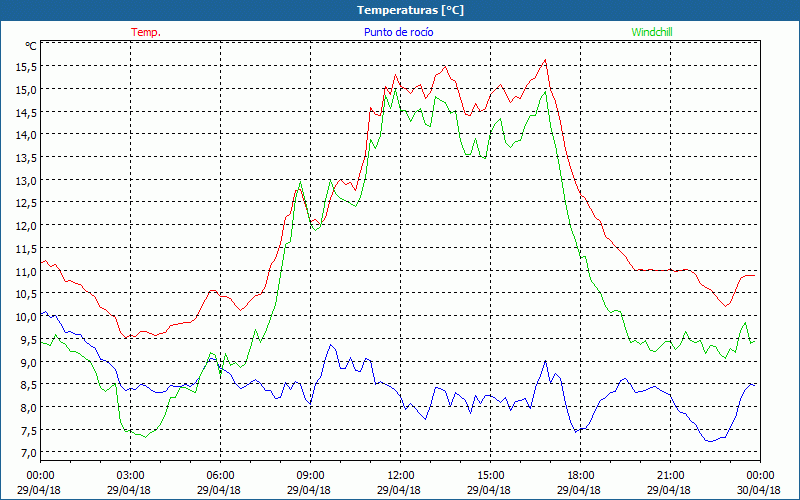Click the 7,5 Y-axis value

(x=28, y=430)
